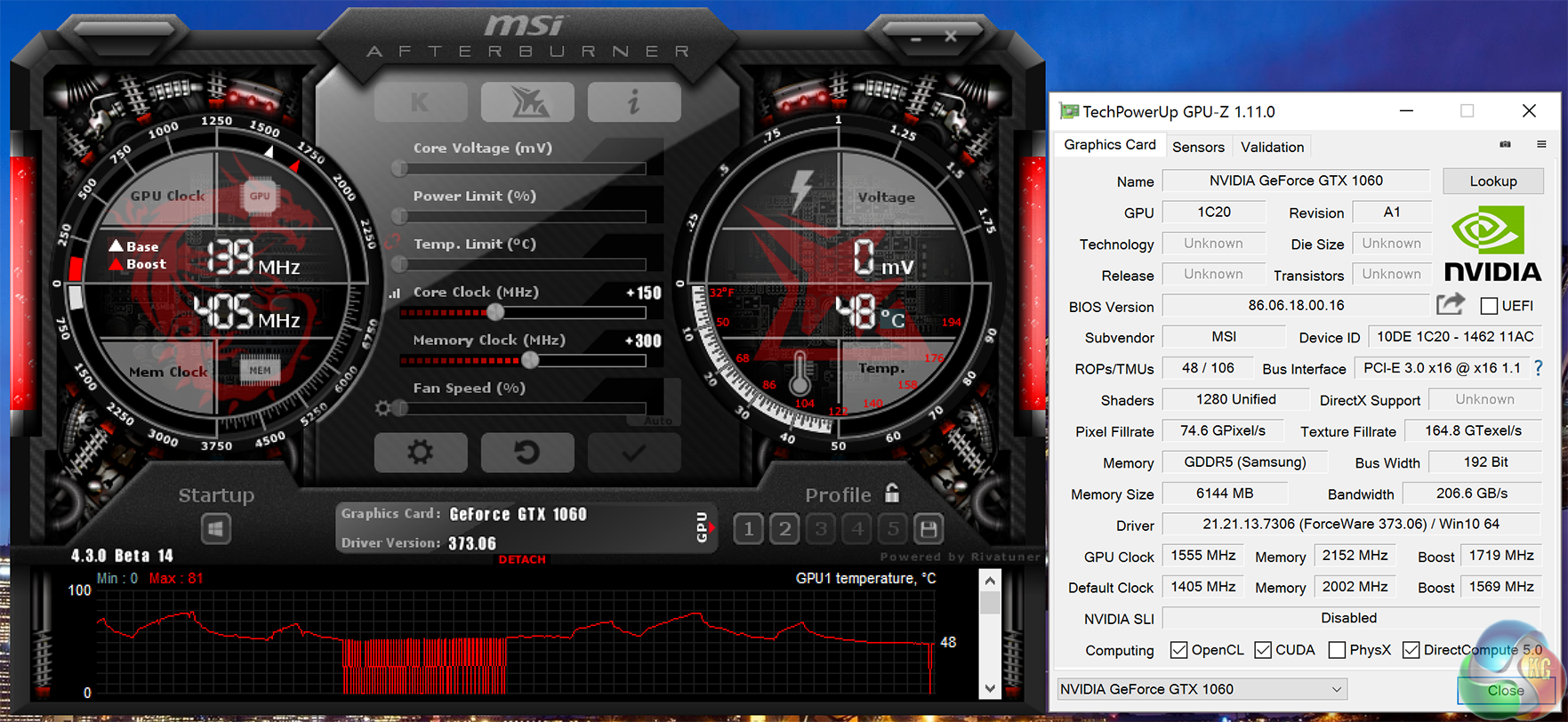Image resolution: width=1568 pixels, height=722 pixels.
Task: Click the graph scroll up arrow
Action: pyautogui.click(x=990, y=582)
